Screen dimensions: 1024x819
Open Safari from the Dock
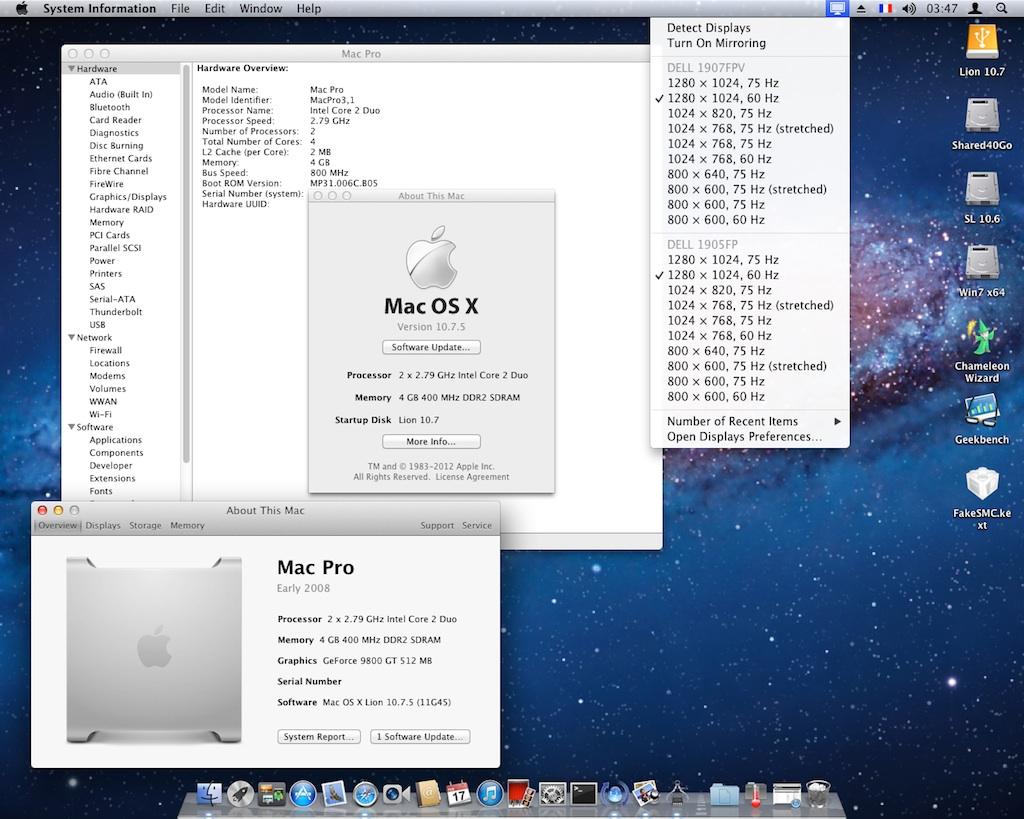(x=365, y=794)
